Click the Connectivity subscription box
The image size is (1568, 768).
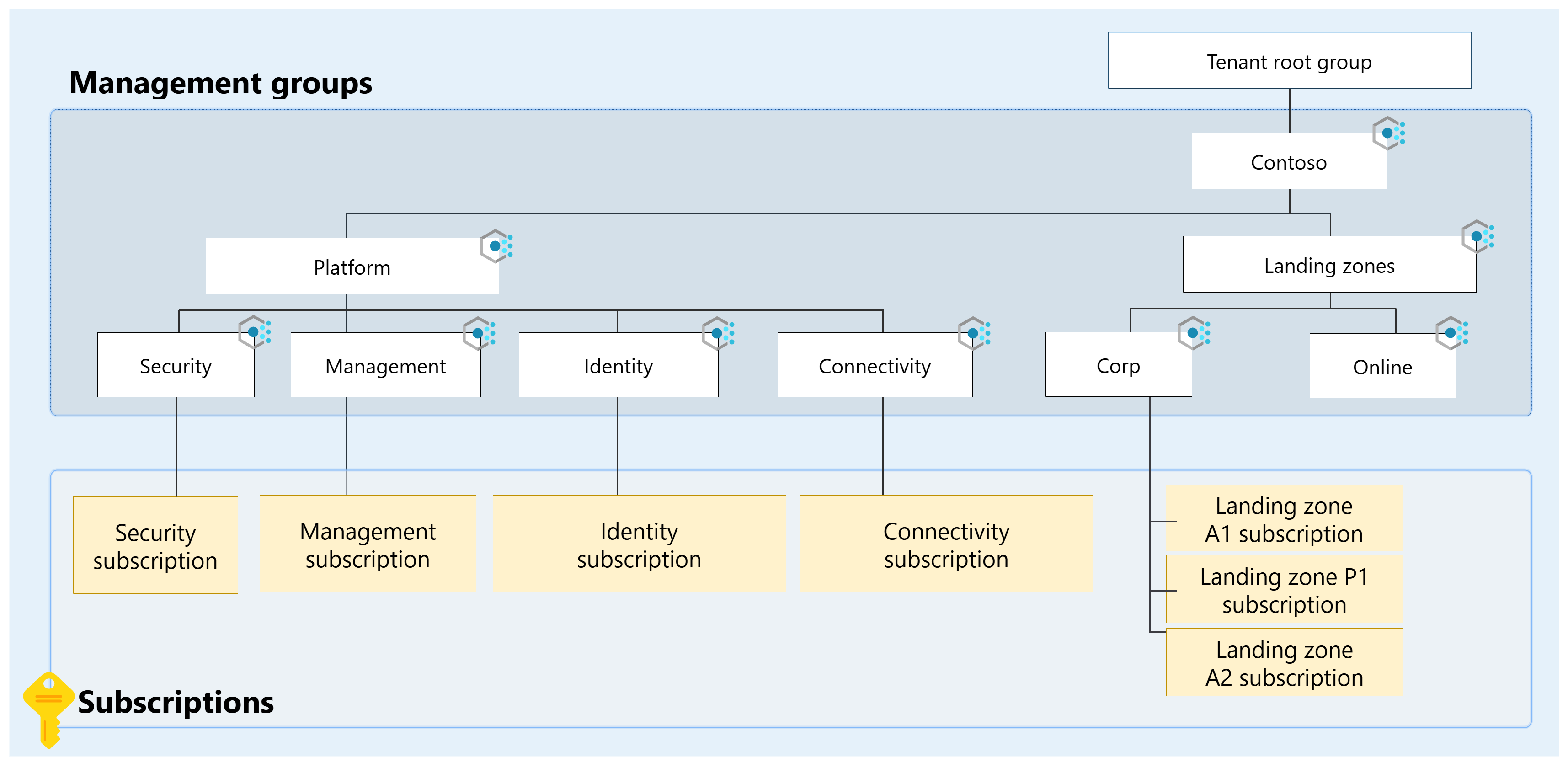tap(946, 544)
